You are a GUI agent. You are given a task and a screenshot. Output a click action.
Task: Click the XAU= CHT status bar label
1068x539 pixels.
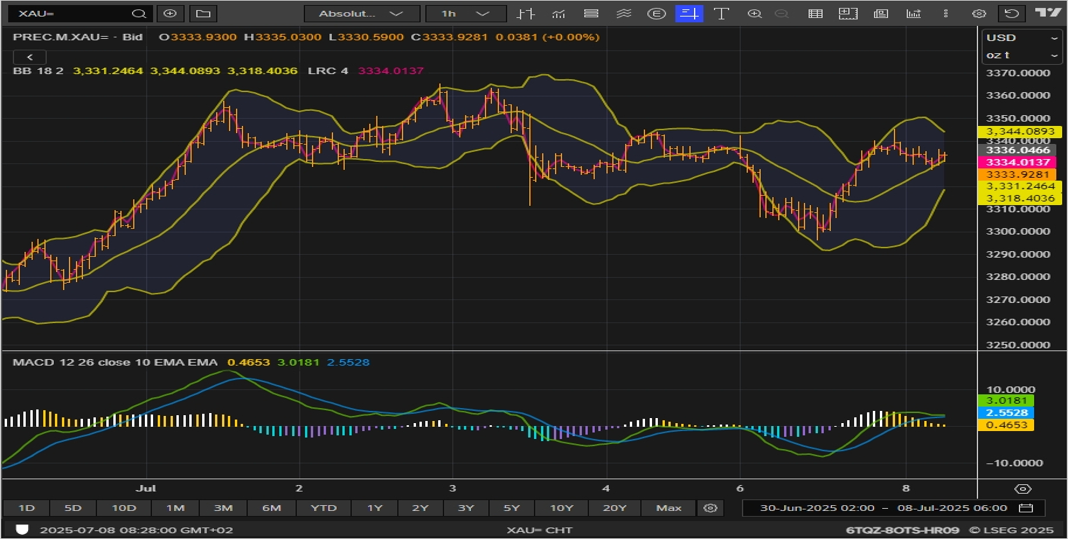(539, 529)
